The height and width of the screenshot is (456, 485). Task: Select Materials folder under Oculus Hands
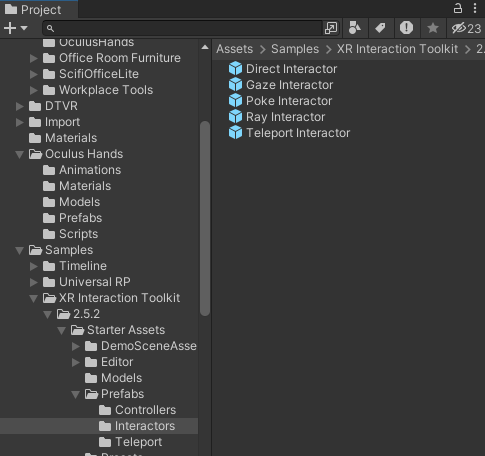coord(77,186)
